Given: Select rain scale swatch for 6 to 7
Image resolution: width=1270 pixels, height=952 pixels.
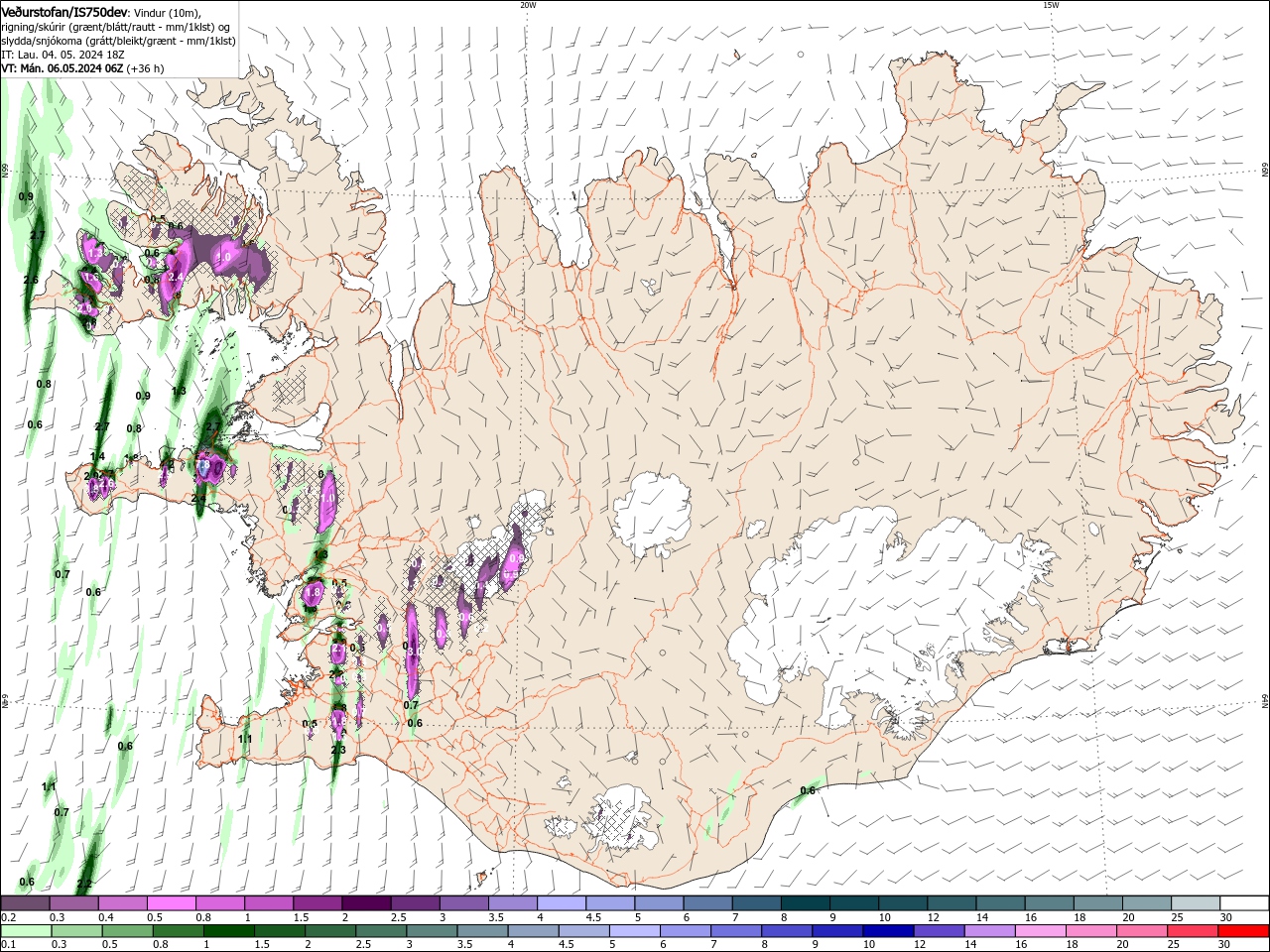Looking at the screenshot, I should click(x=685, y=931).
